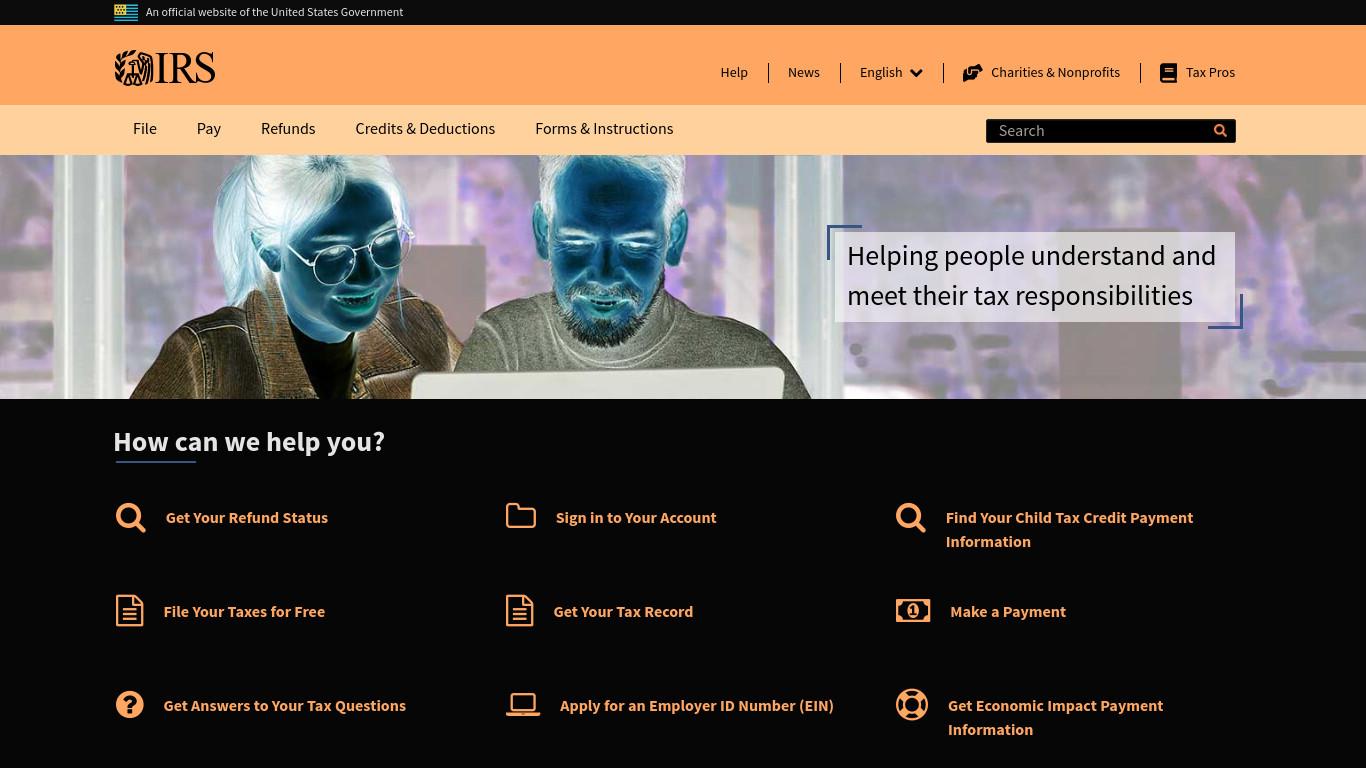Click into the Search input field
Image resolution: width=1366 pixels, height=768 pixels.
(x=1098, y=131)
